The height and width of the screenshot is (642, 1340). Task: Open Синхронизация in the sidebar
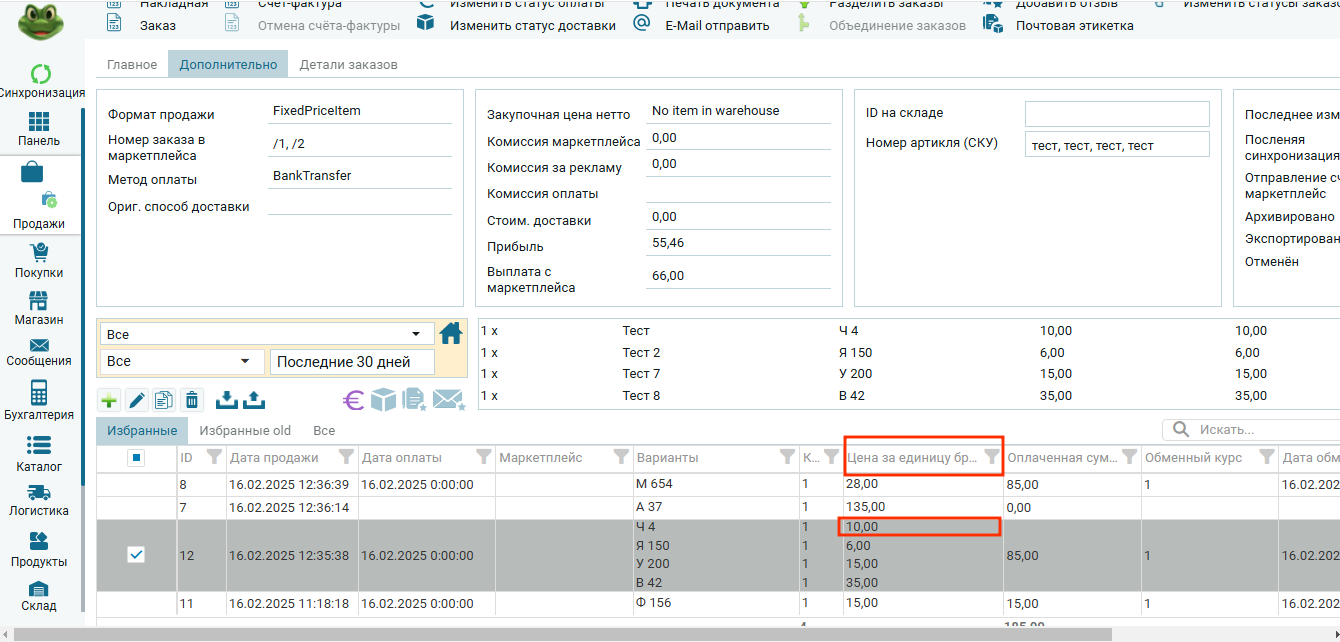tap(41, 81)
